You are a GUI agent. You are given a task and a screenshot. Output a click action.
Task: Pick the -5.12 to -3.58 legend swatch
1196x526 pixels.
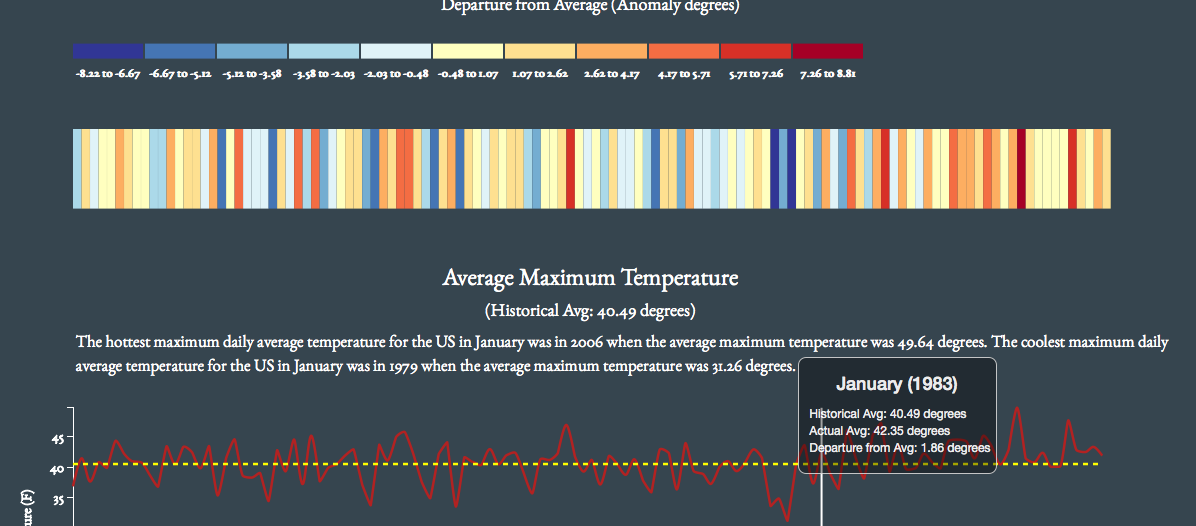(252, 51)
